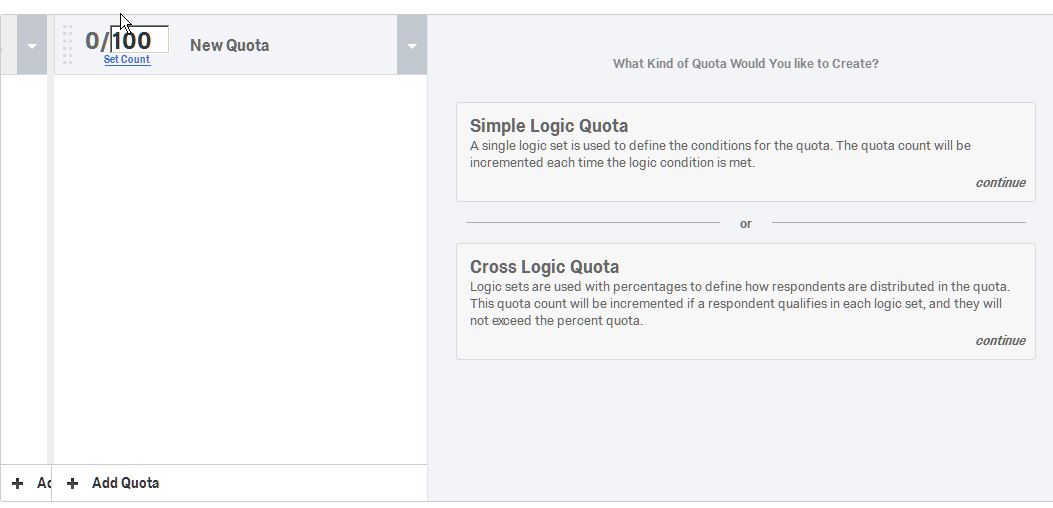The height and width of the screenshot is (508, 1053).
Task: Click the Set Count link
Action: coord(127,60)
